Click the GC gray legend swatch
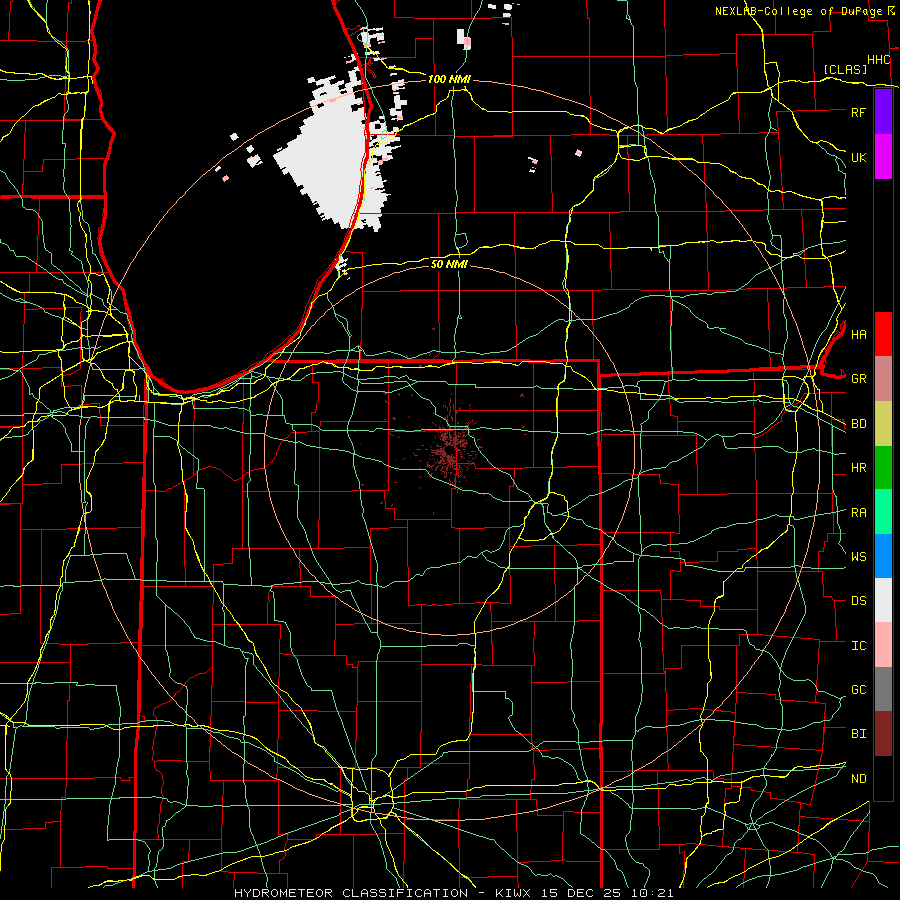Image resolution: width=900 pixels, height=900 pixels. [883, 689]
